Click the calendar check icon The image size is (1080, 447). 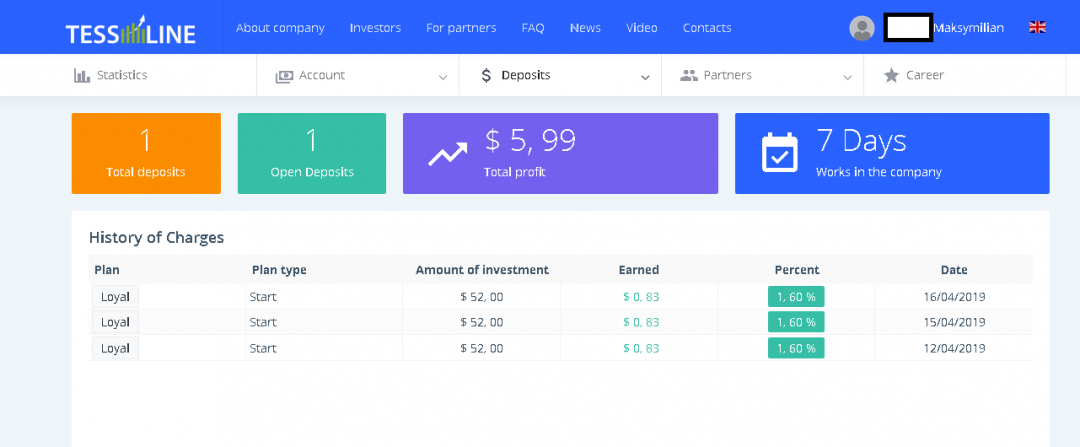click(x=780, y=153)
